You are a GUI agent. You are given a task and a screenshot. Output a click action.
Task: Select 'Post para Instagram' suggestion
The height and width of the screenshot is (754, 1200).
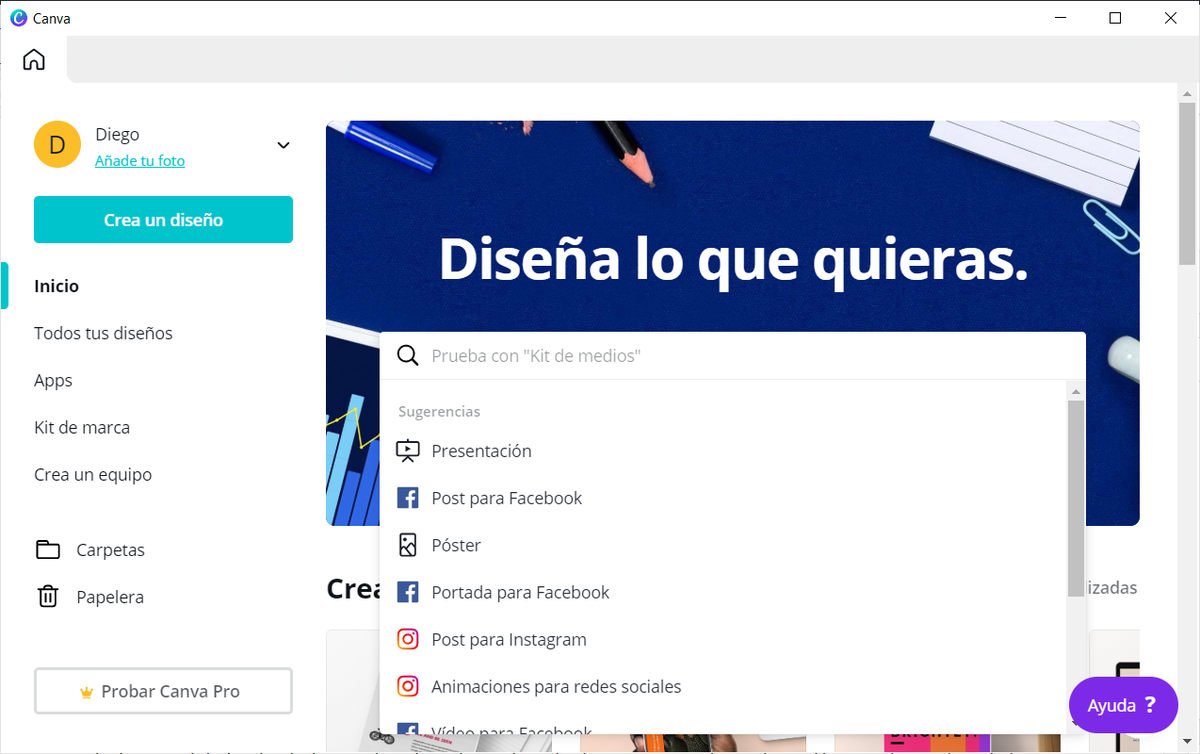[x=509, y=639]
